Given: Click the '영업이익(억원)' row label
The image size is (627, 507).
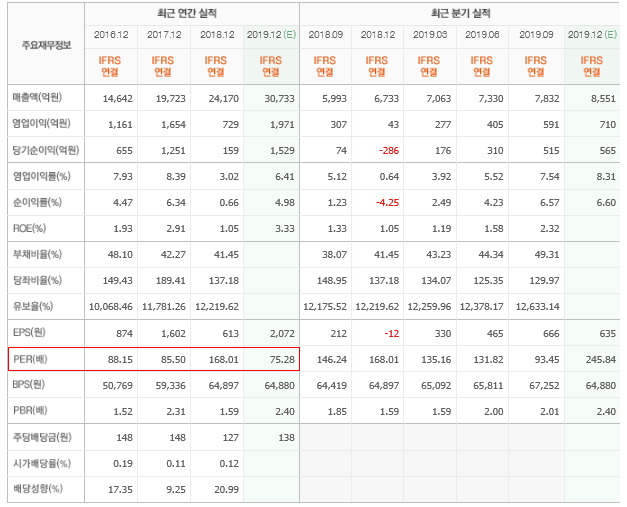Looking at the screenshot, I should pyautogui.click(x=42, y=123).
